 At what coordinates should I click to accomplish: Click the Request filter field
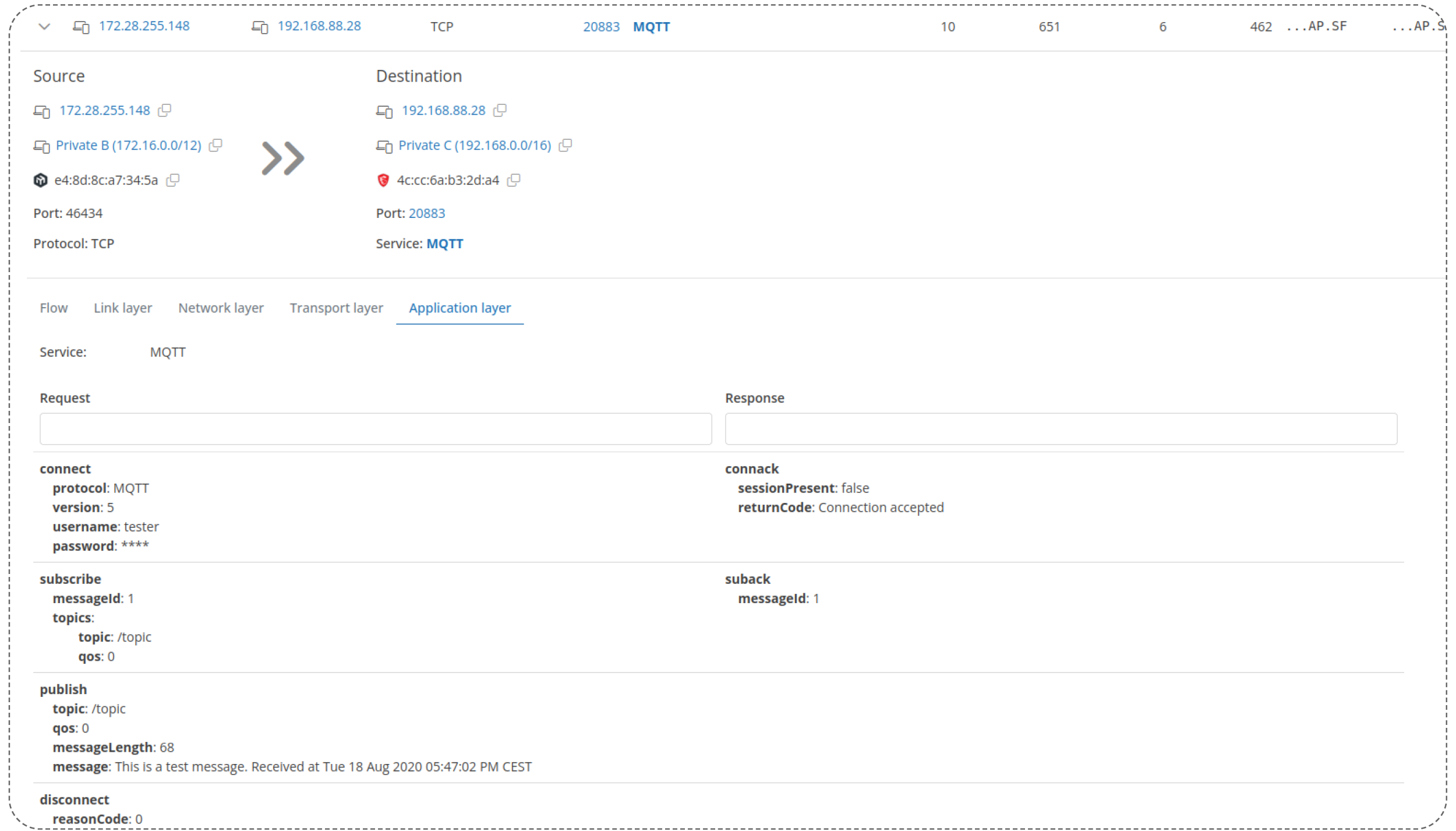(x=376, y=429)
